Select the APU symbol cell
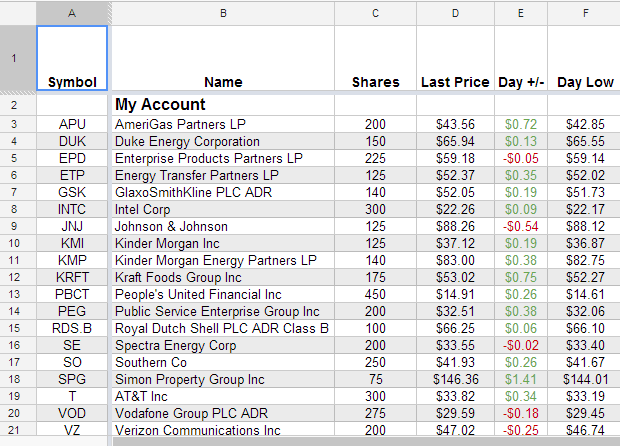This screenshot has width=620, height=446. click(x=72, y=124)
